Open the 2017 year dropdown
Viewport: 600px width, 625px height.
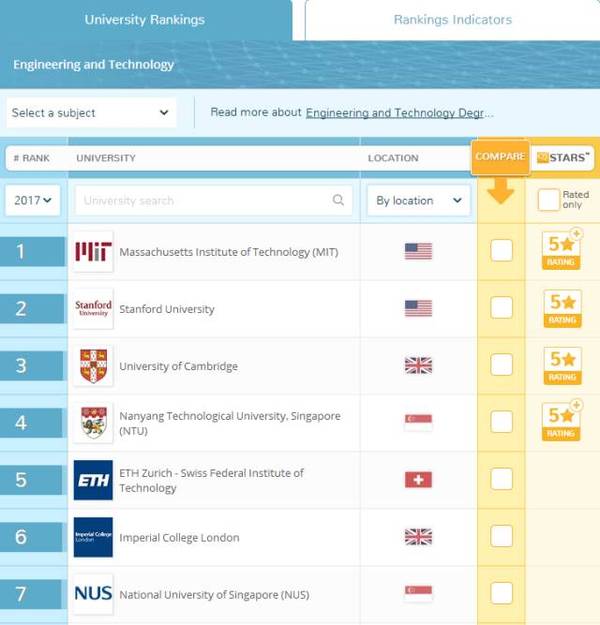point(33,200)
